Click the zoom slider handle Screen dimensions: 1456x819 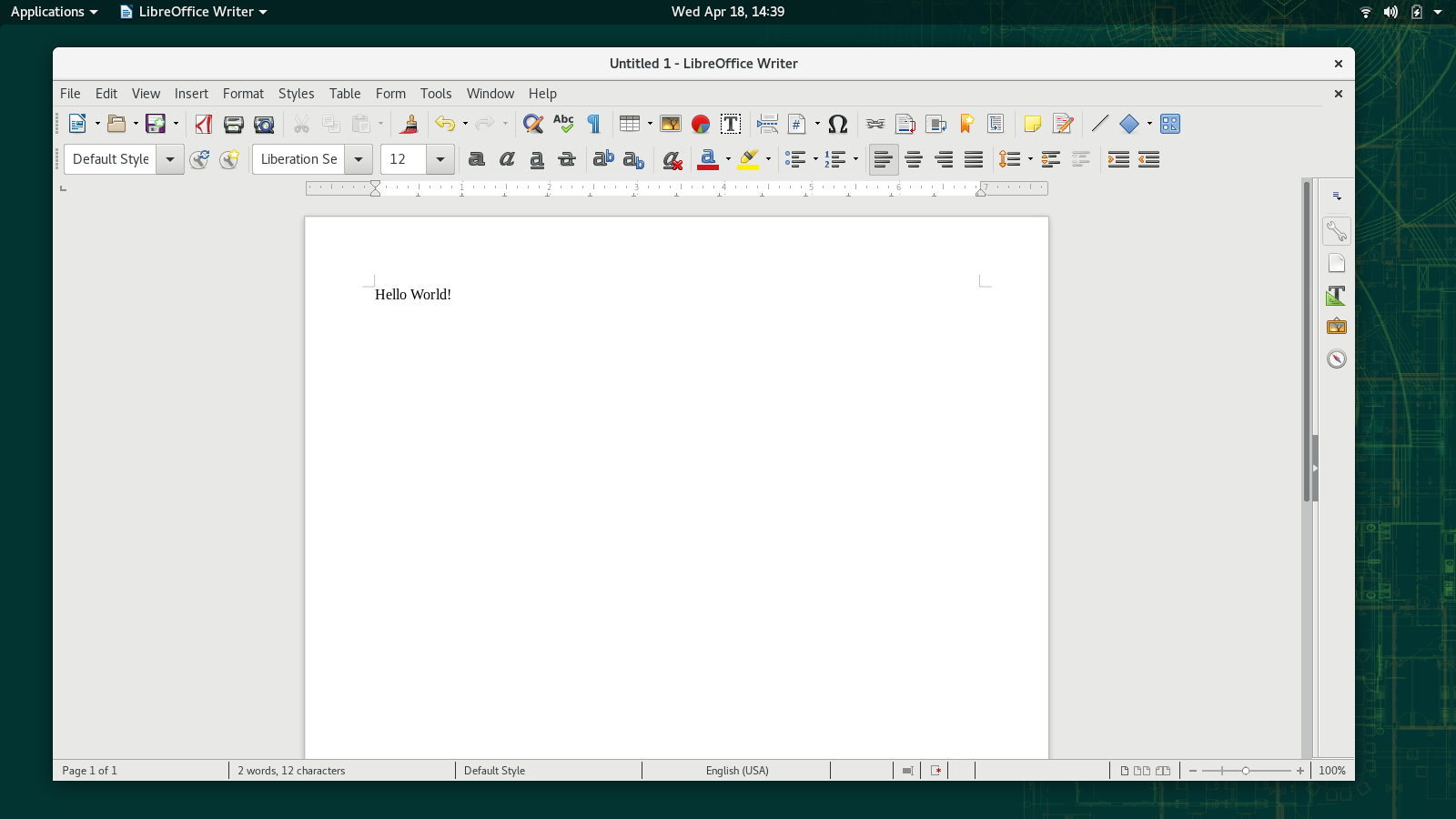(1246, 771)
